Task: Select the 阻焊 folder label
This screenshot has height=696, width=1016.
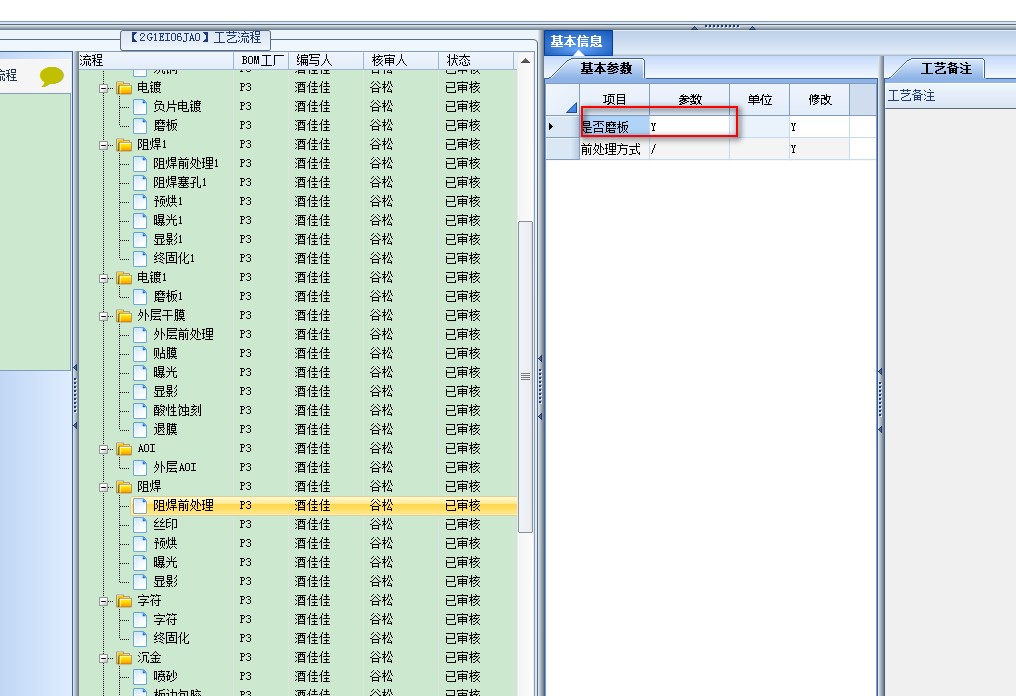Action: (x=149, y=487)
